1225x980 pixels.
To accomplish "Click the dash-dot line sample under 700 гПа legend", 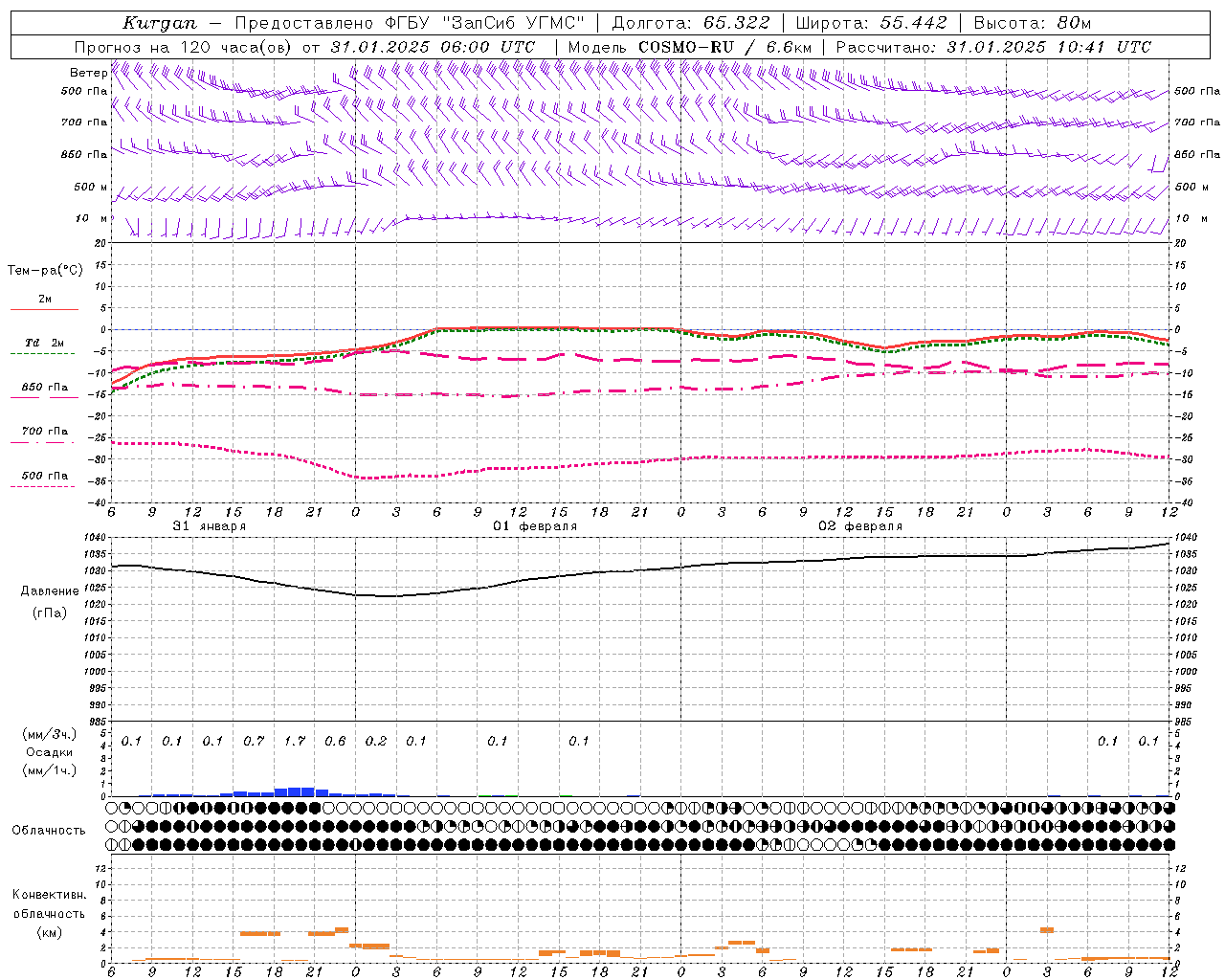I will (x=43, y=442).
